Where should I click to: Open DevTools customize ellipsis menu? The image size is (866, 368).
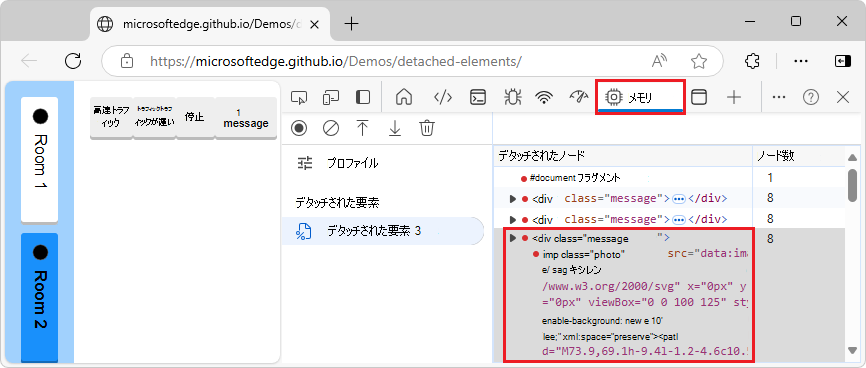(779, 97)
